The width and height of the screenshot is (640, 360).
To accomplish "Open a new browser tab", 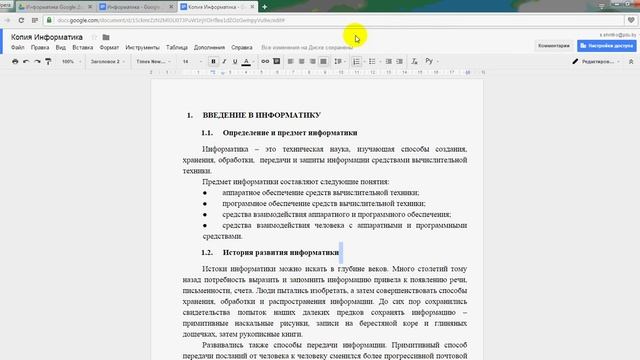I will pyautogui.click(x=264, y=7).
